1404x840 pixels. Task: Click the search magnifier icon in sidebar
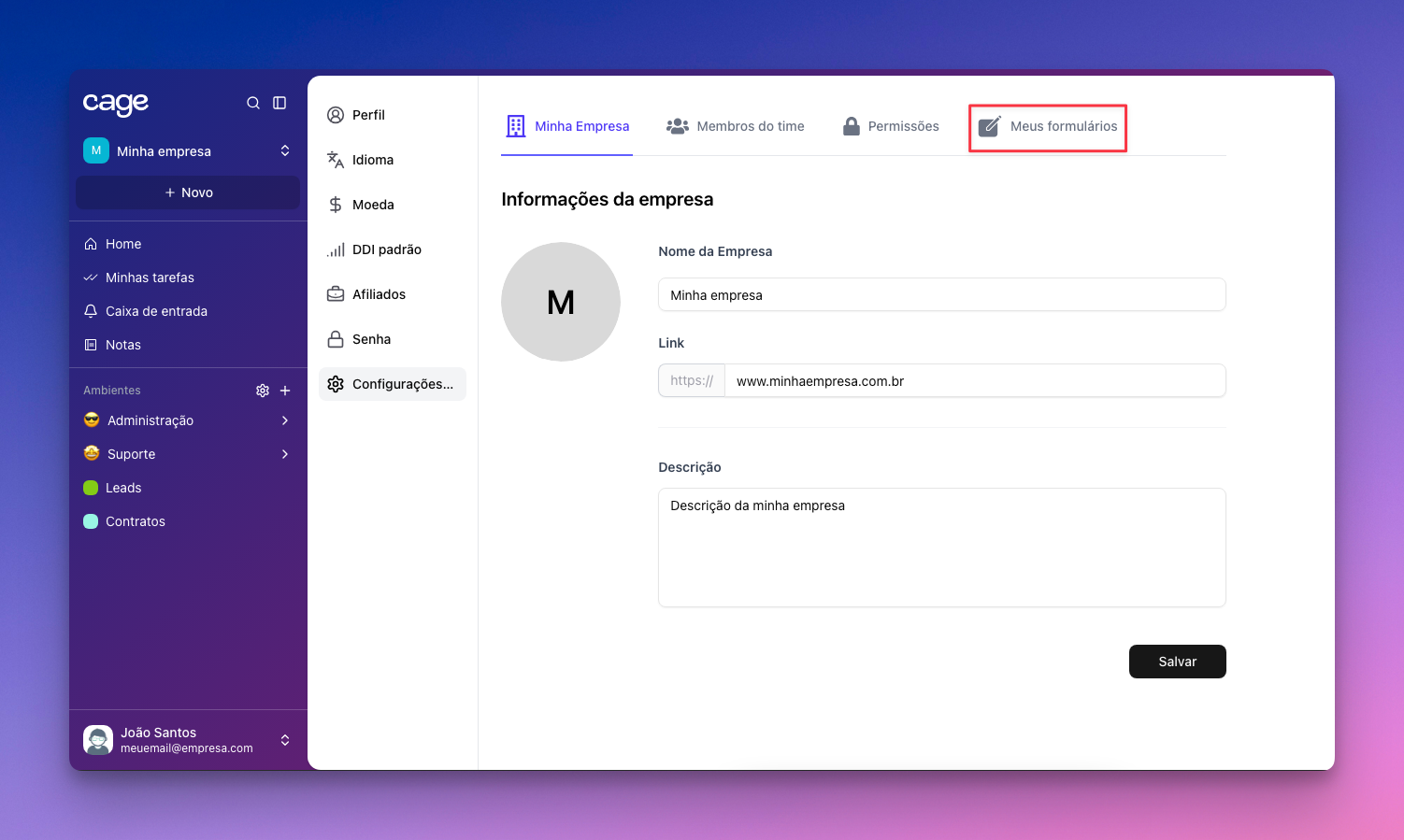click(253, 103)
